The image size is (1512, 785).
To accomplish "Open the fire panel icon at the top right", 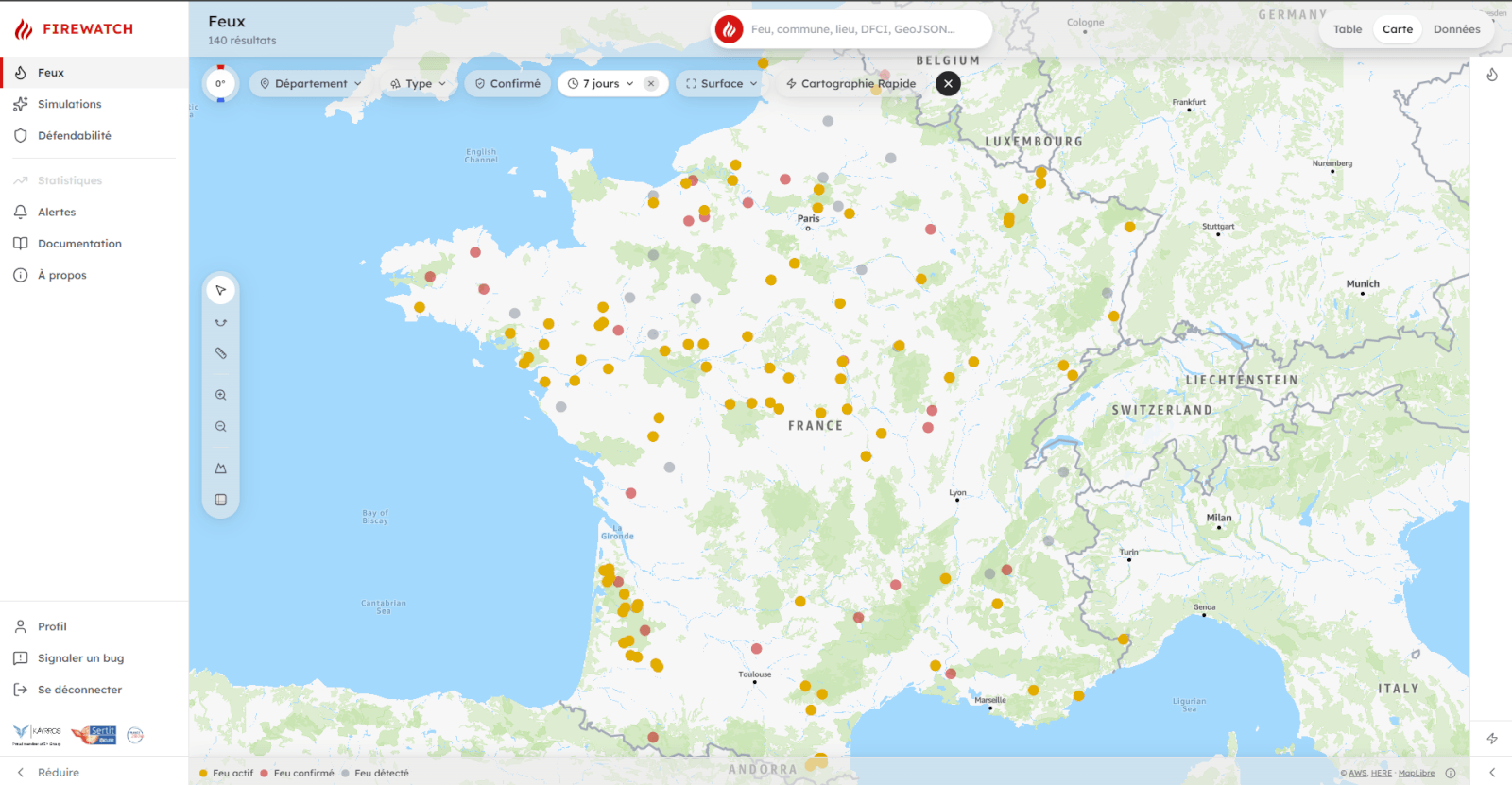I will (1492, 75).
